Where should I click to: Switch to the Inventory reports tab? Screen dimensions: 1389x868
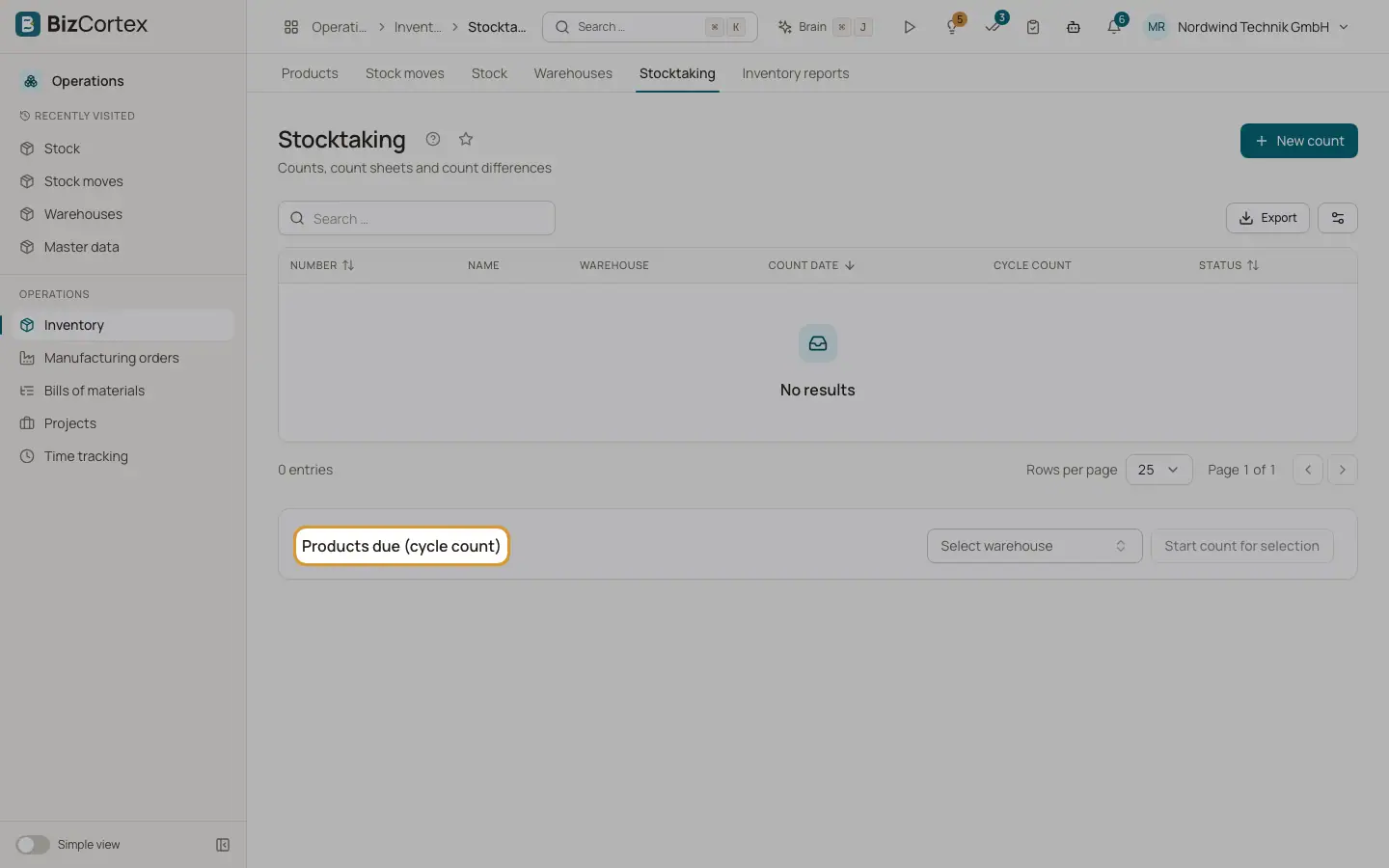796,73
